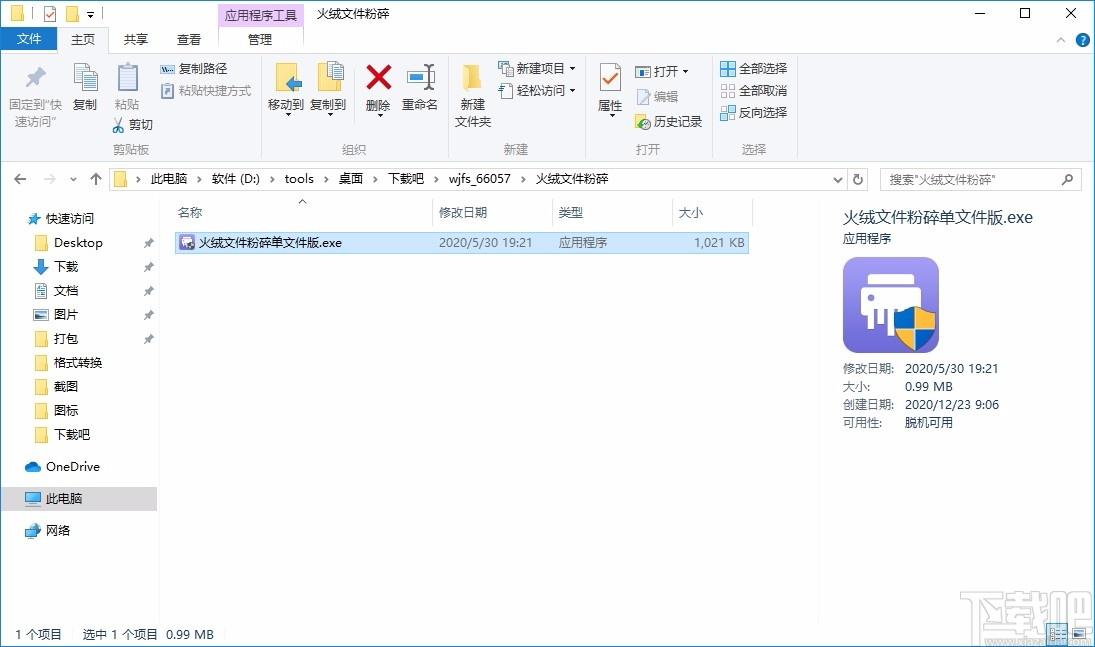The width and height of the screenshot is (1095, 647).
Task: Click the red Delete X icon
Action: (x=379, y=77)
